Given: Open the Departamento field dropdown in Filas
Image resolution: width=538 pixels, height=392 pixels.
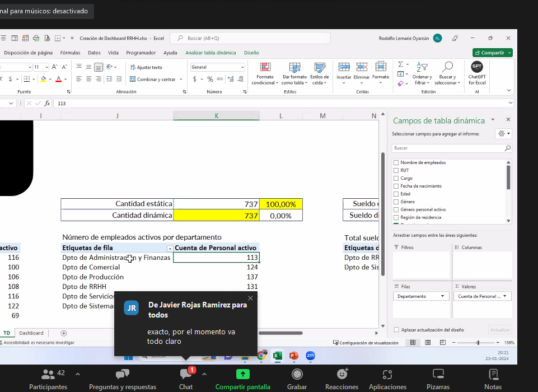Looking at the screenshot, I should coord(442,296).
